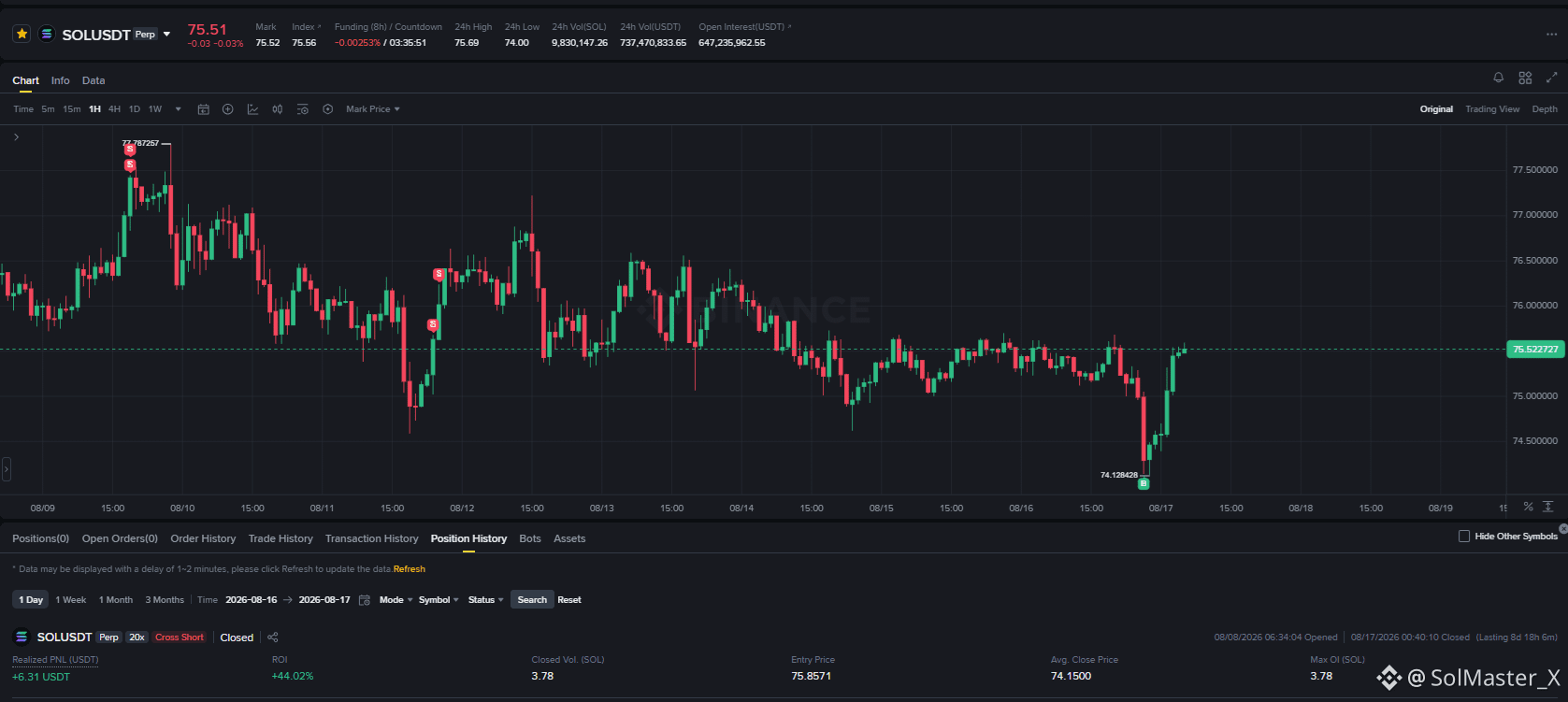Image resolution: width=1568 pixels, height=702 pixels.
Task: Click the add indicator plus-circle icon
Action: point(227,109)
